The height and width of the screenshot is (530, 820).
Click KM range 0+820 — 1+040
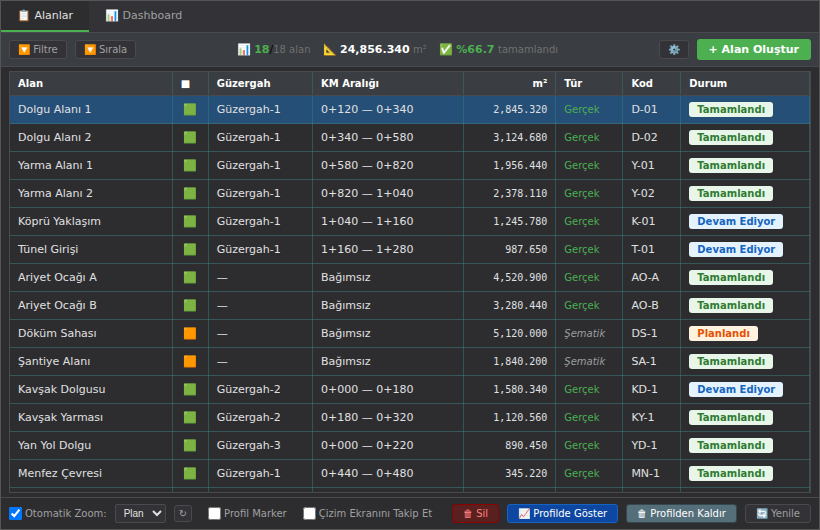pos(367,194)
